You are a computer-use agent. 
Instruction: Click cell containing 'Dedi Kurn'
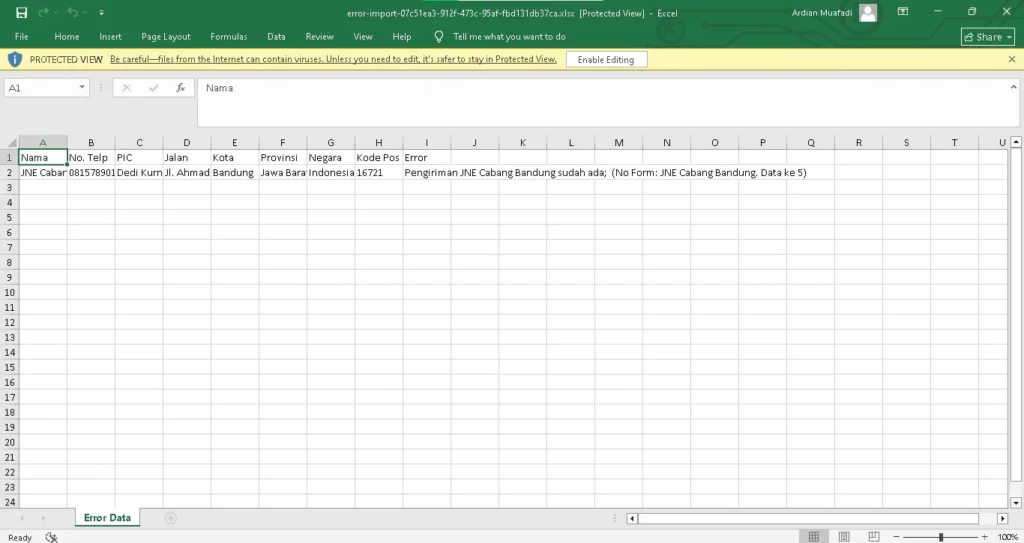point(139,173)
